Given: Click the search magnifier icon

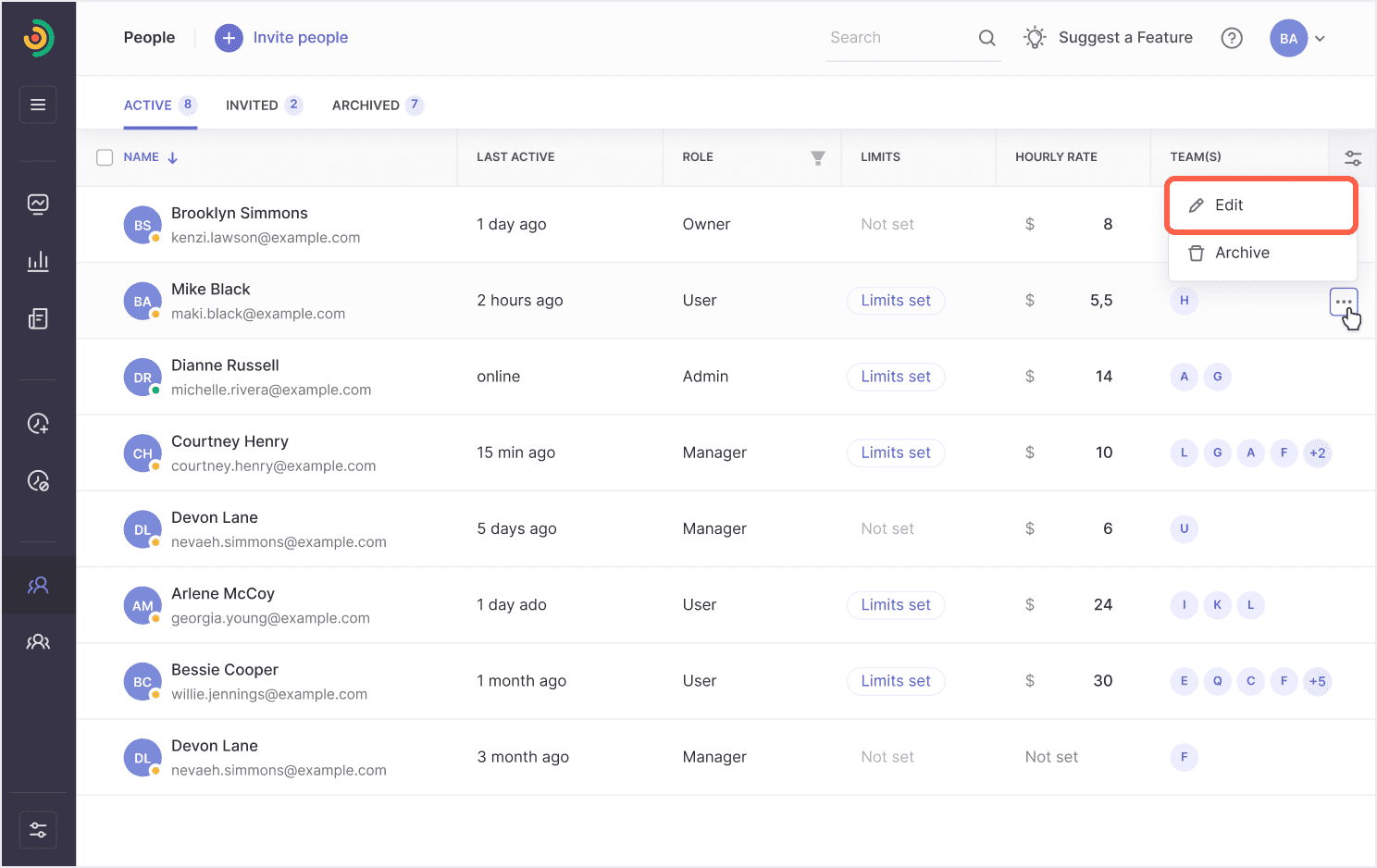Looking at the screenshot, I should pos(987,38).
